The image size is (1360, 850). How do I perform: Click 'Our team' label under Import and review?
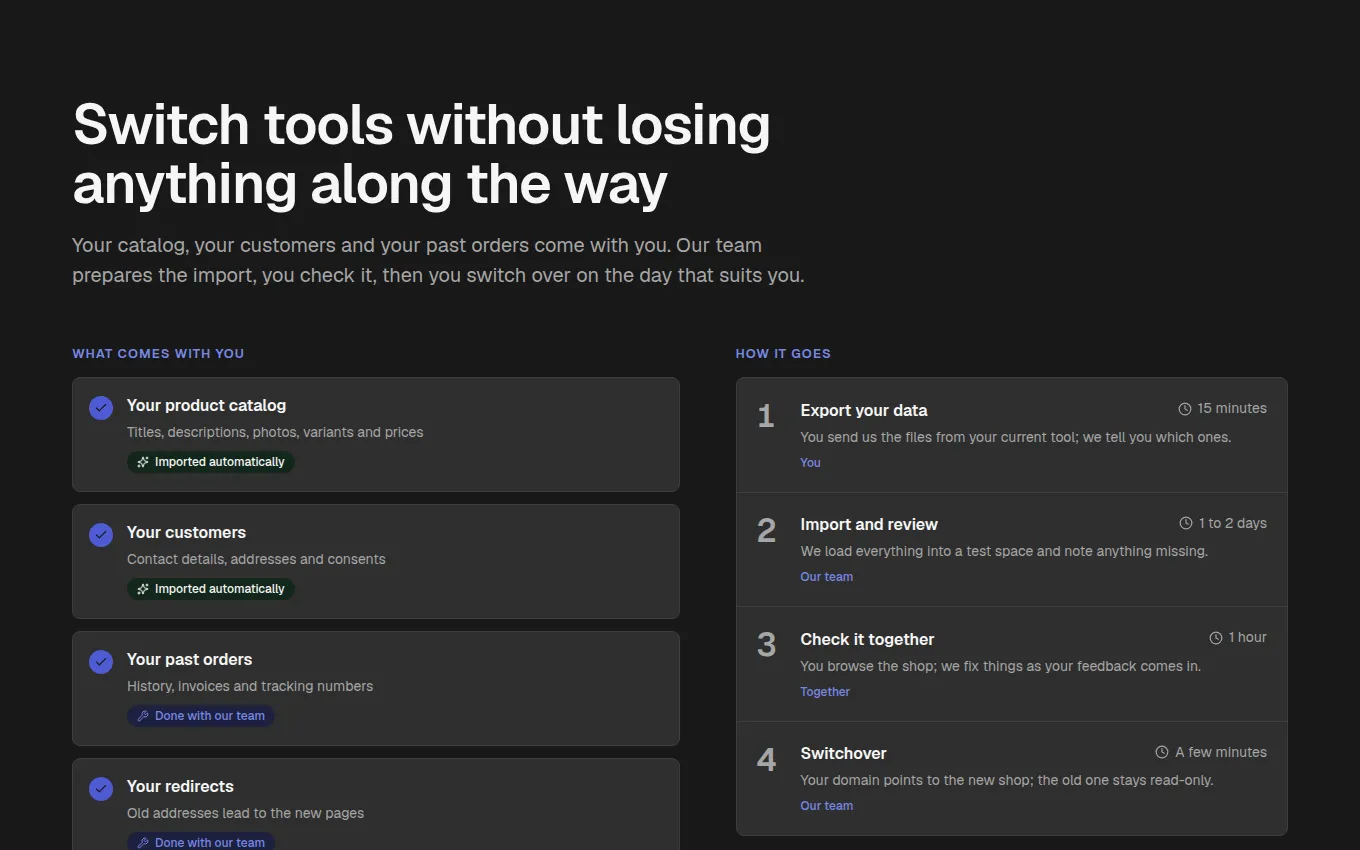(x=826, y=576)
